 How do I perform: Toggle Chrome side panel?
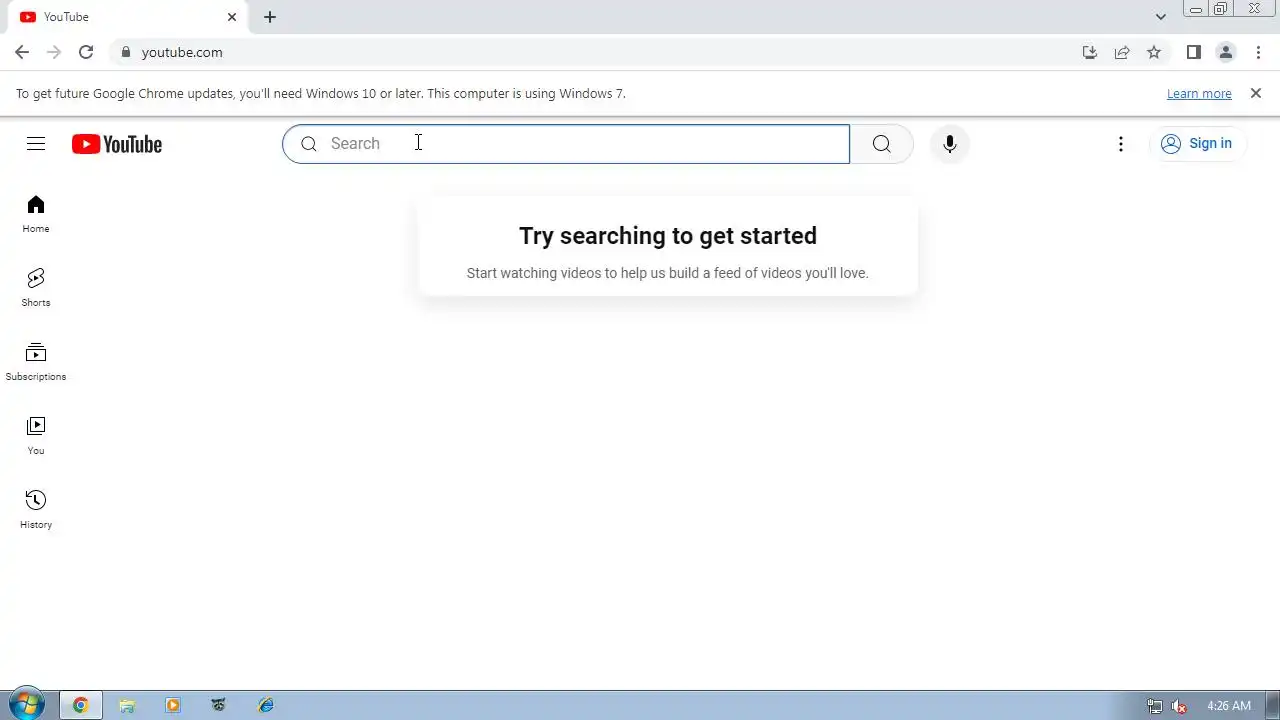1193,52
